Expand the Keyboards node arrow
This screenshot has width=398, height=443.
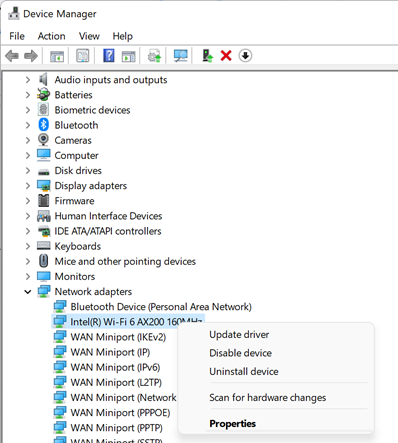coord(28,246)
